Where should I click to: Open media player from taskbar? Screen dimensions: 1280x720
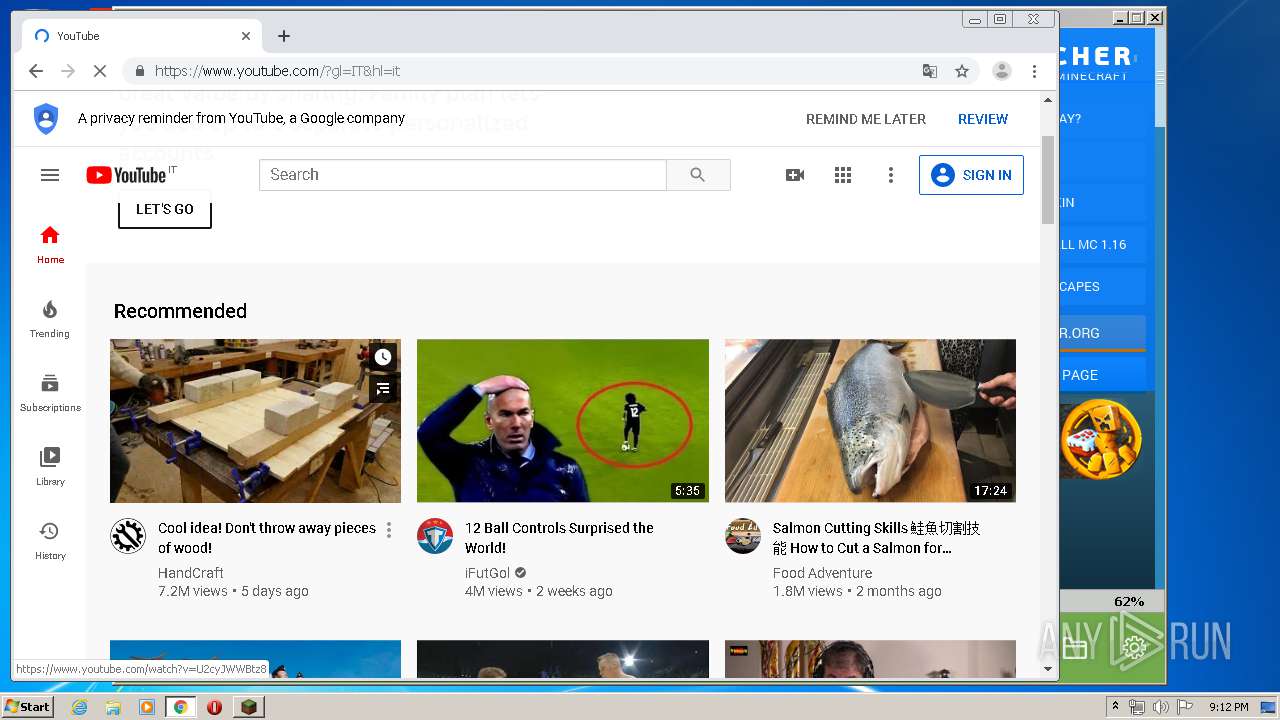147,707
